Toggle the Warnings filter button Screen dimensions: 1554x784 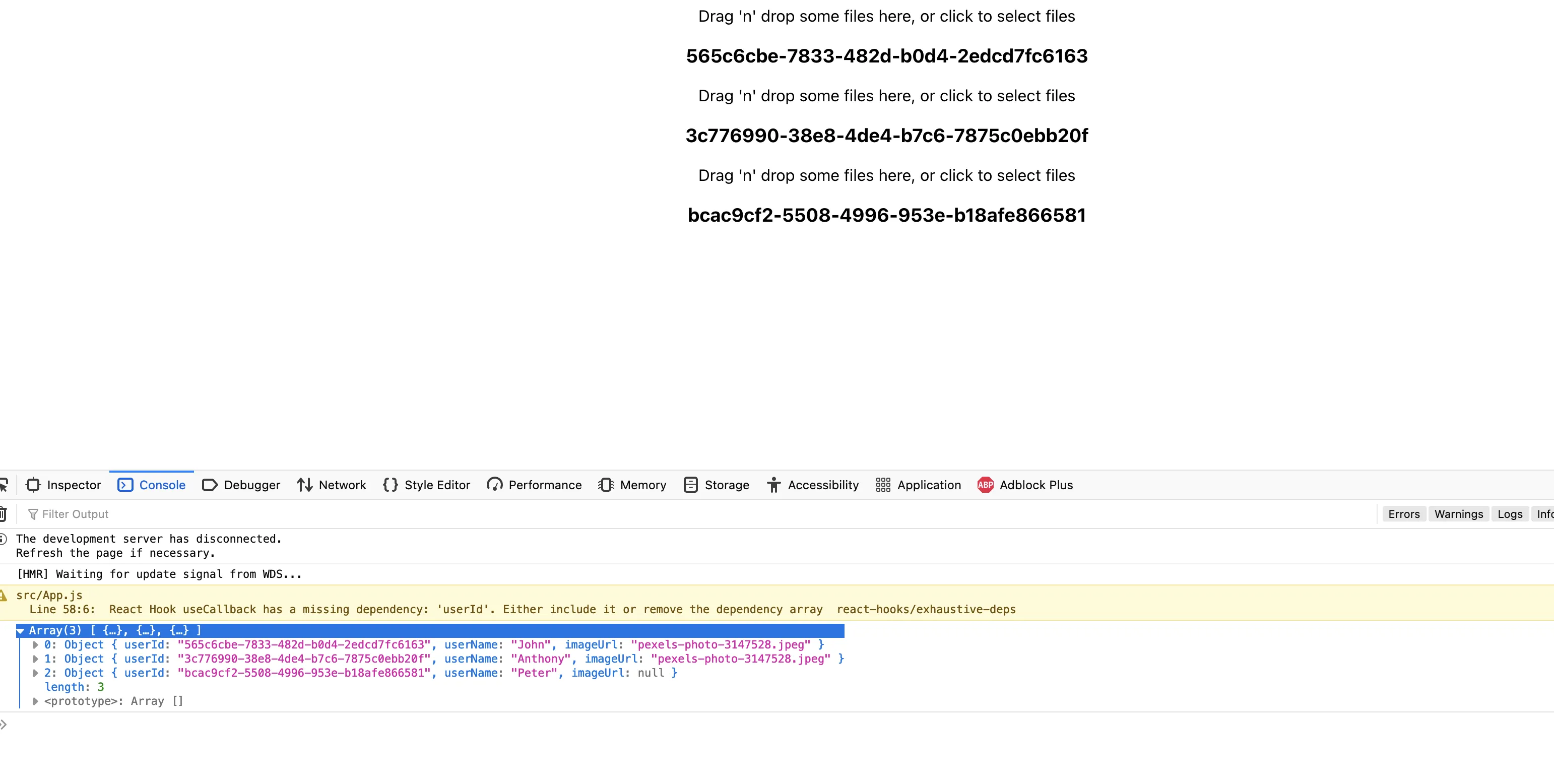coord(1458,514)
